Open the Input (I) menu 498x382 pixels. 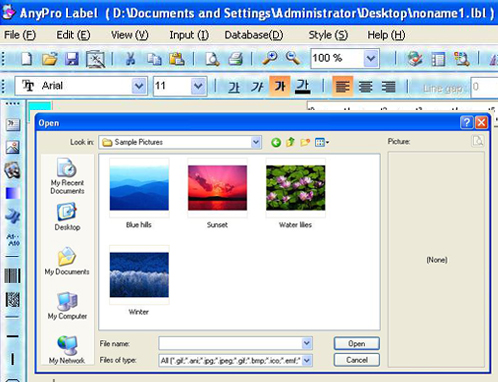(x=189, y=35)
